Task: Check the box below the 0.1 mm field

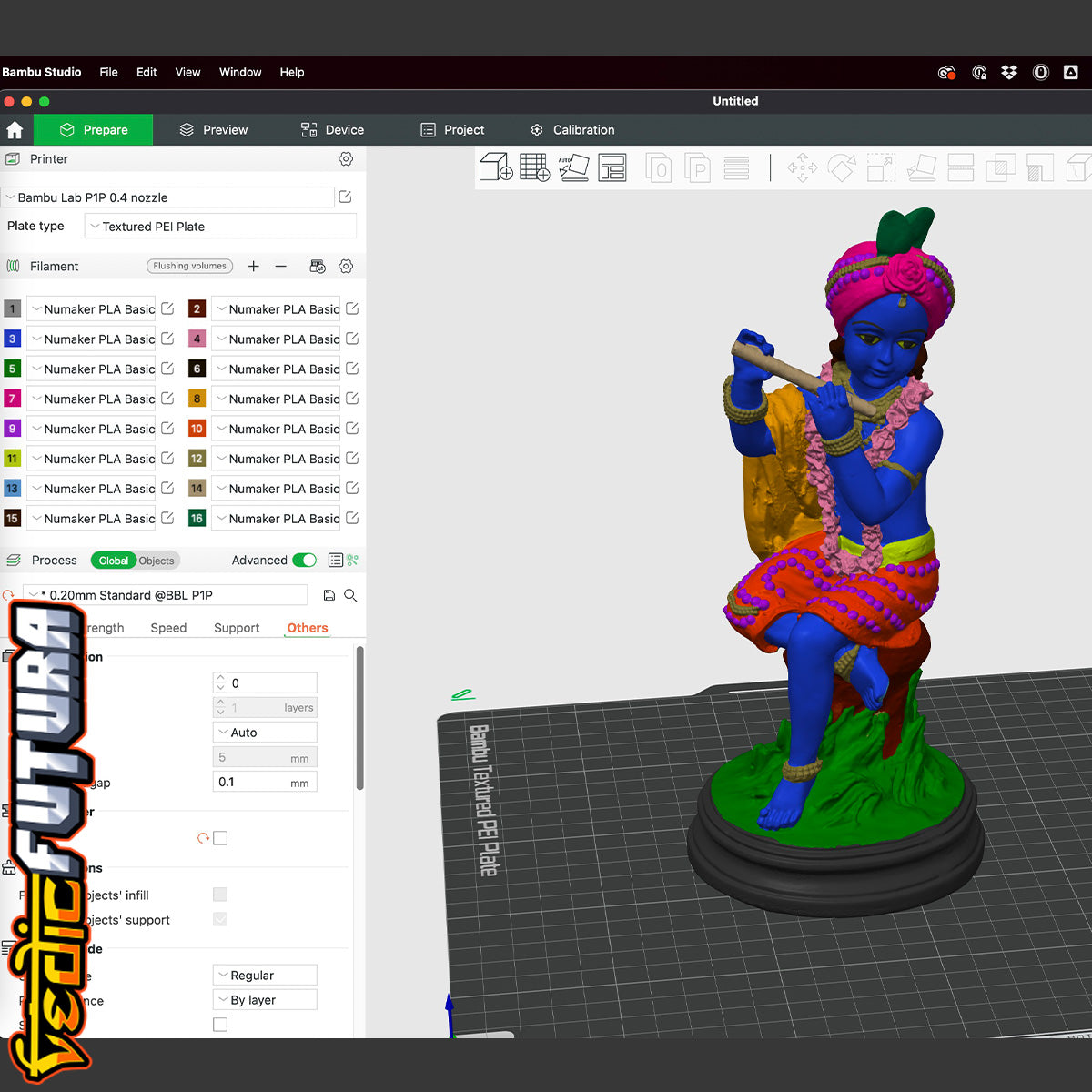Action: click(220, 838)
